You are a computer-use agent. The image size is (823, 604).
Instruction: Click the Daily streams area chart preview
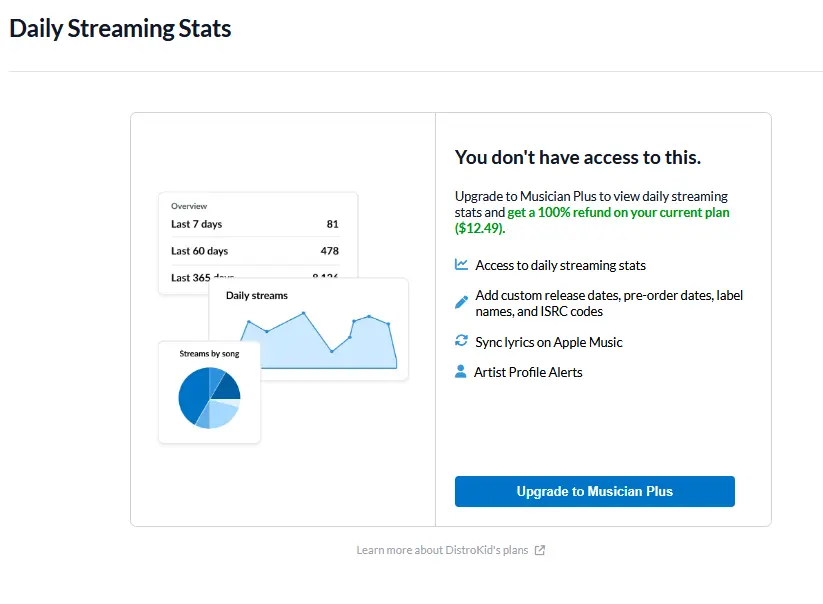coord(319,341)
